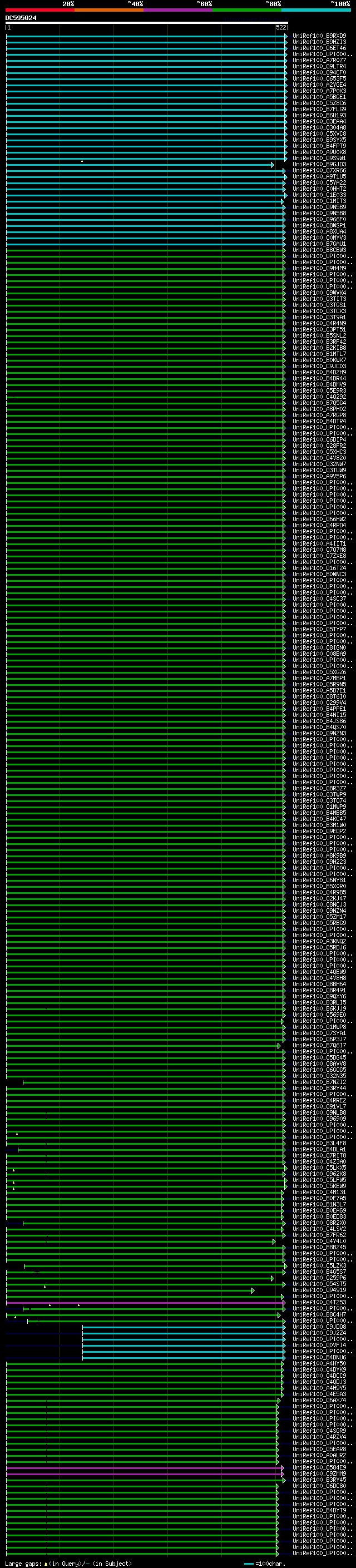Select hit label UniRef100_C1MIT3
356x1568 pixels.
319,201
